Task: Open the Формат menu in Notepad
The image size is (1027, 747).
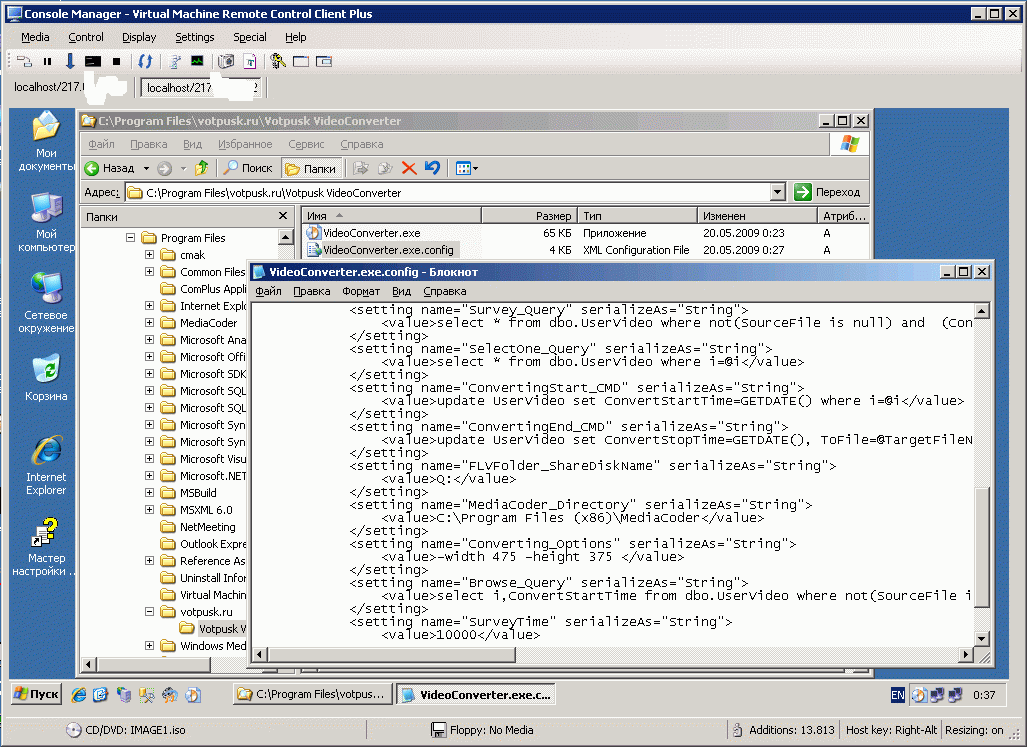Action: click(x=361, y=291)
